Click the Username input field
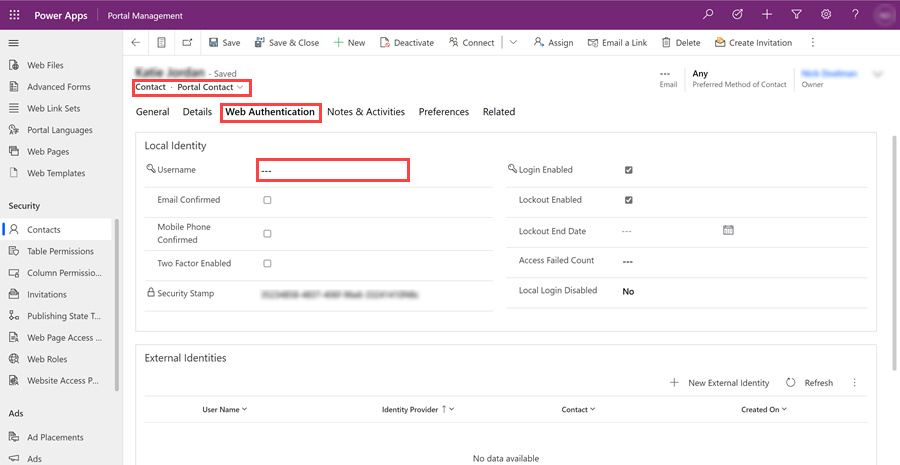This screenshot has width=900, height=465. [x=332, y=170]
